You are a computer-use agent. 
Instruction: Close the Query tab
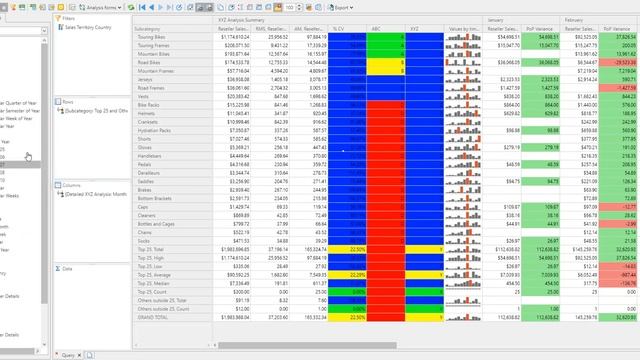79,356
